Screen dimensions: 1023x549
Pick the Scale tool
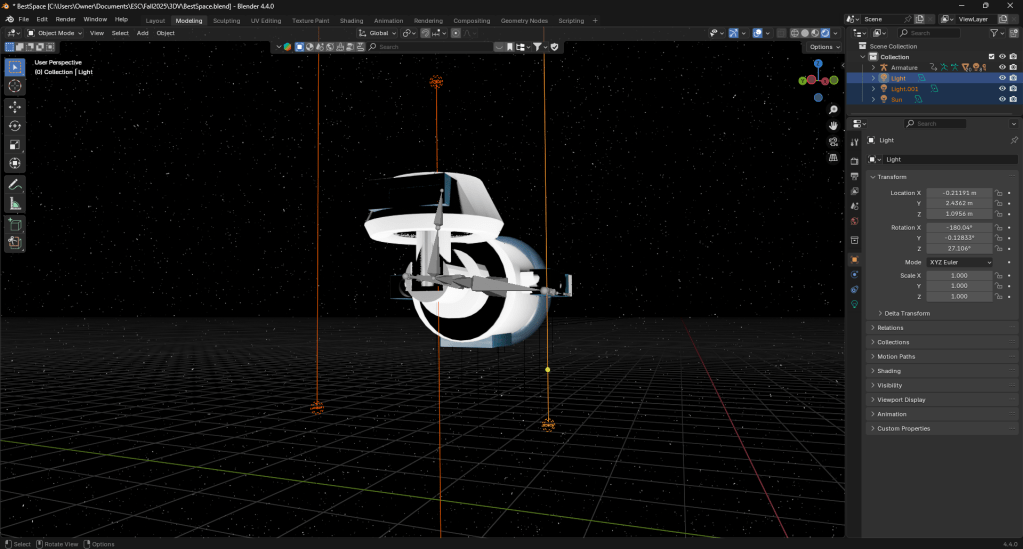[x=15, y=145]
